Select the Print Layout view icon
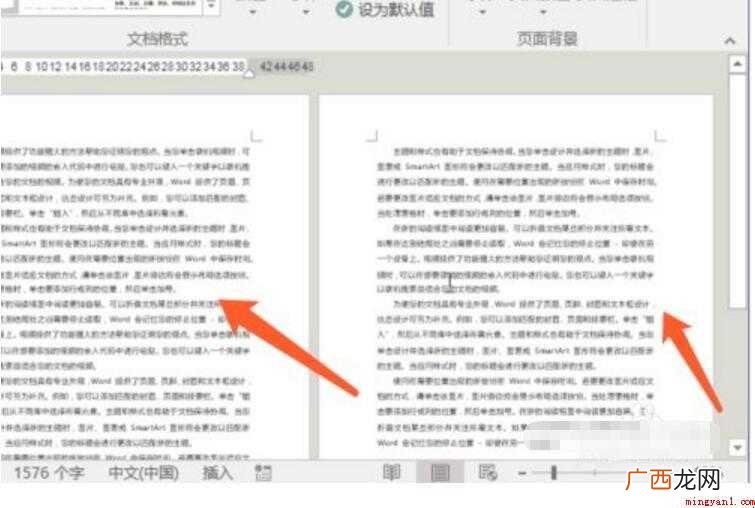Screen dimensions: 755x508 tap(440, 472)
